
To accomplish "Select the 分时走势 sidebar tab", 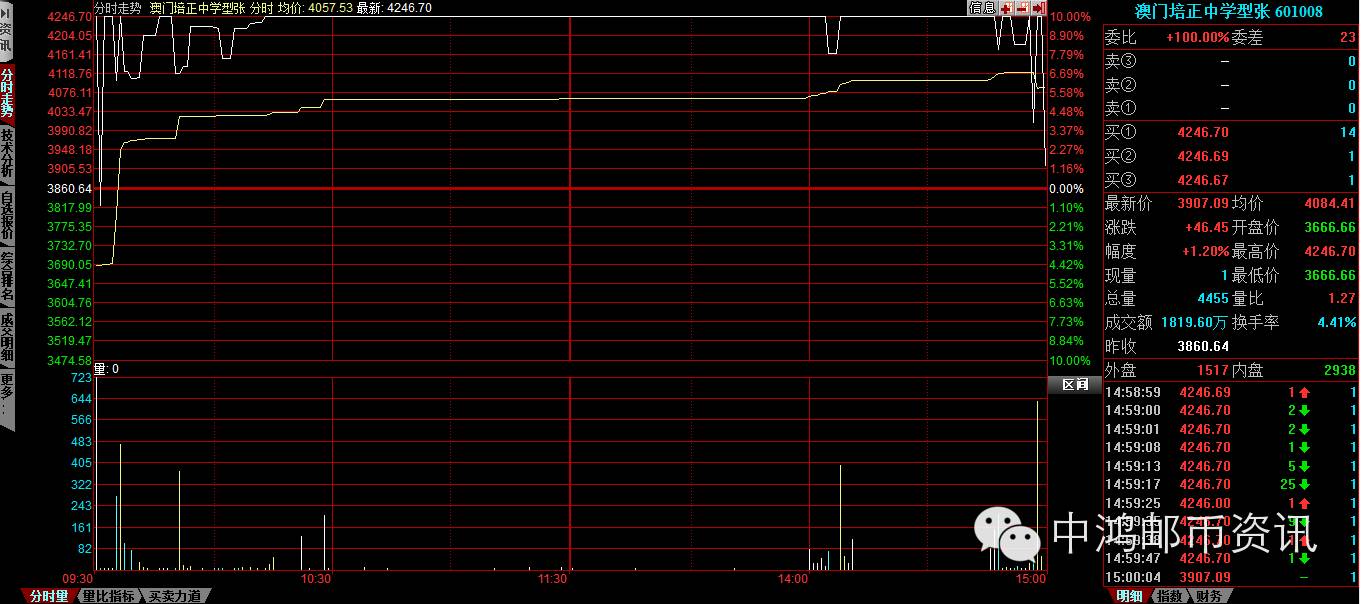I will 7,92.
